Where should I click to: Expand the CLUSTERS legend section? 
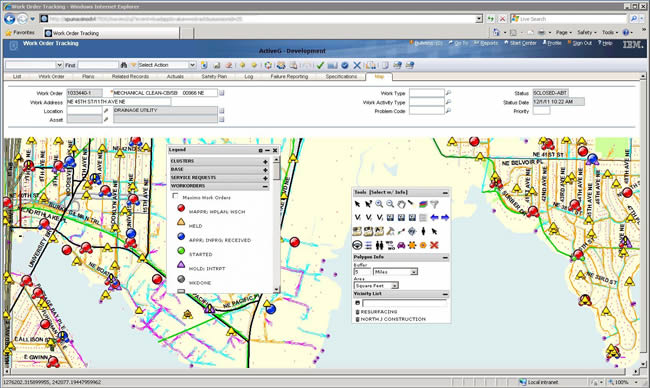tap(265, 161)
